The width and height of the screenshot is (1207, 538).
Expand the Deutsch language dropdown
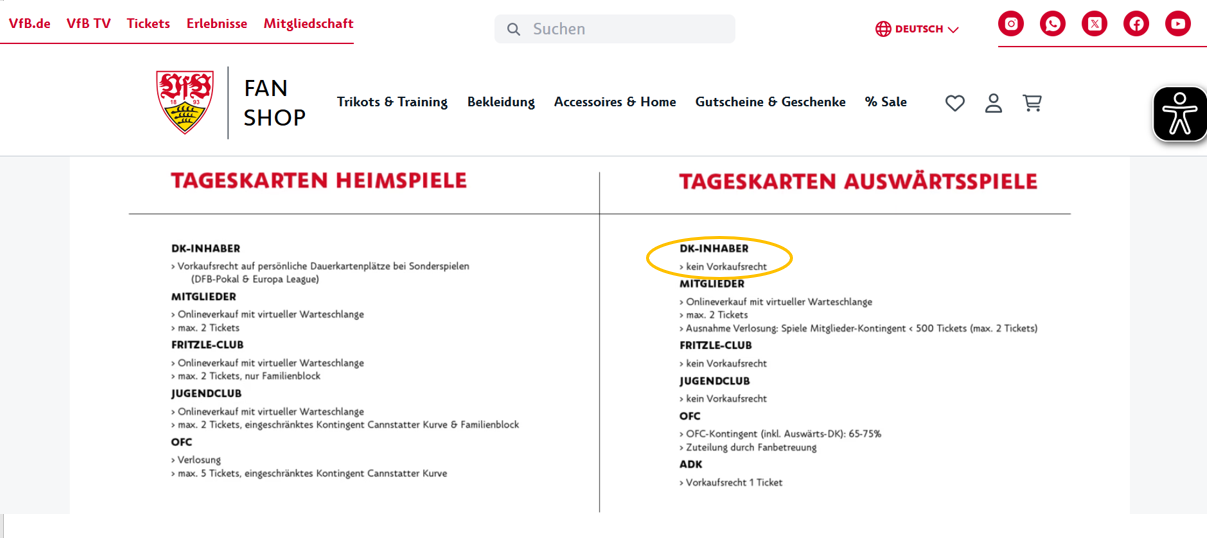(917, 29)
